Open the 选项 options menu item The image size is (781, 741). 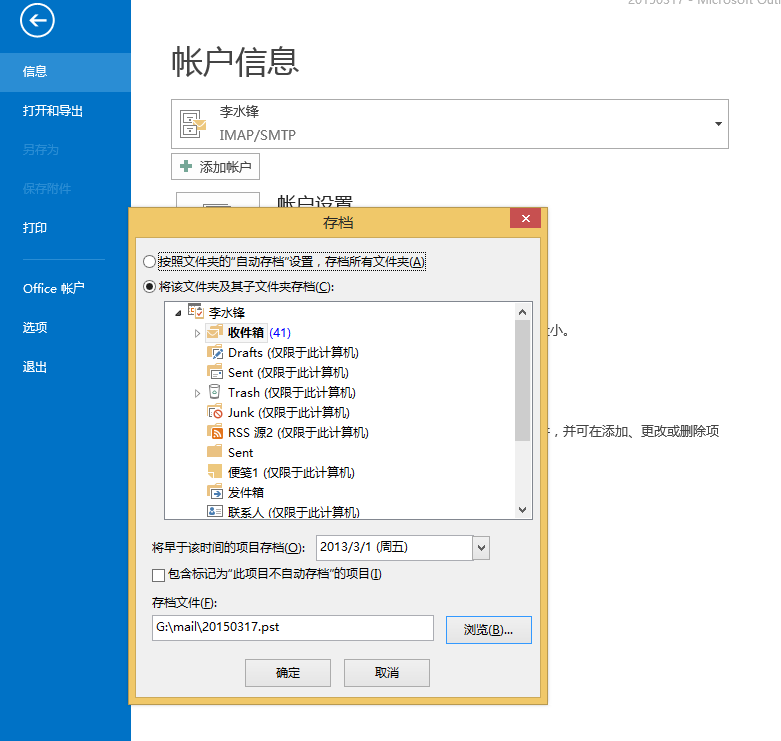[35, 327]
